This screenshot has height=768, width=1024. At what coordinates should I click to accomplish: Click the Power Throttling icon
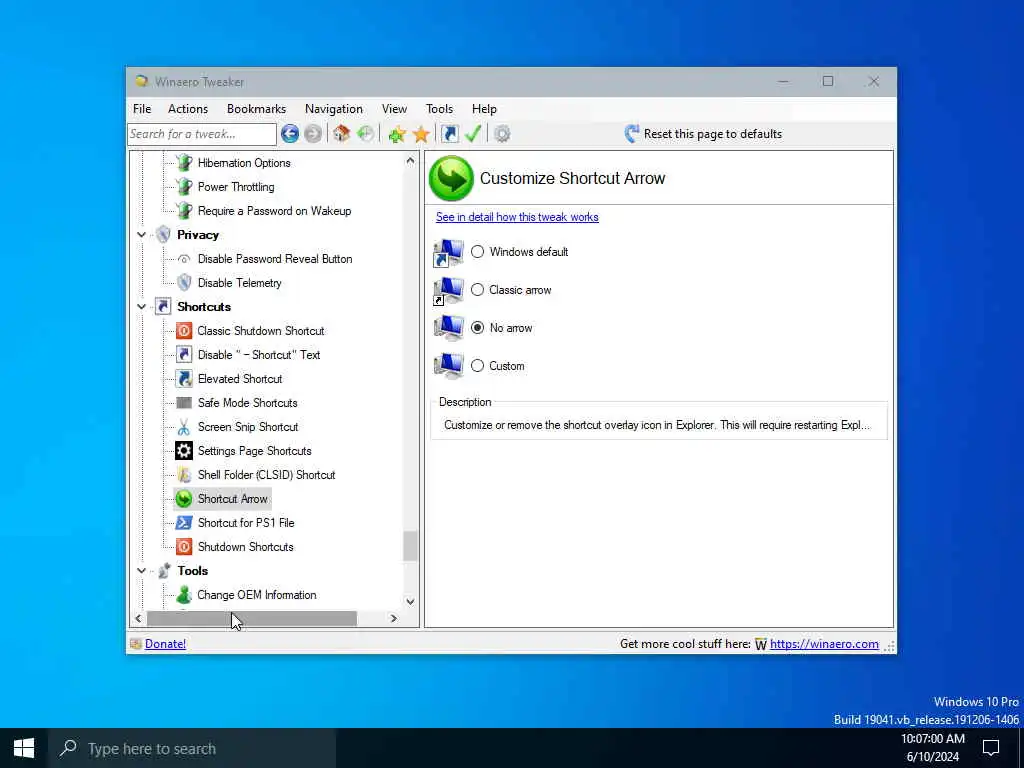coord(185,187)
